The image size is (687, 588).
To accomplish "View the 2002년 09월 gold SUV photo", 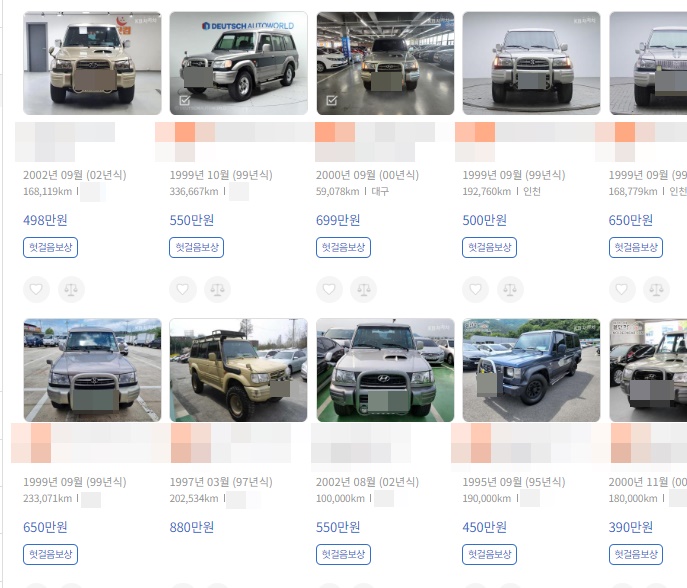I will (92, 64).
